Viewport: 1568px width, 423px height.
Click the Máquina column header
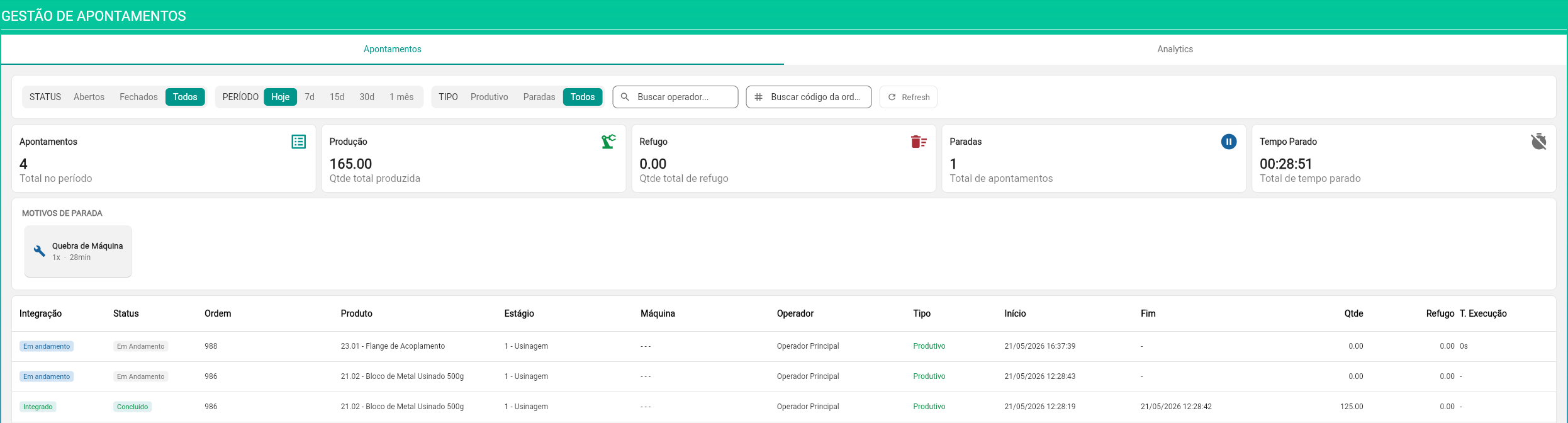[x=658, y=313]
